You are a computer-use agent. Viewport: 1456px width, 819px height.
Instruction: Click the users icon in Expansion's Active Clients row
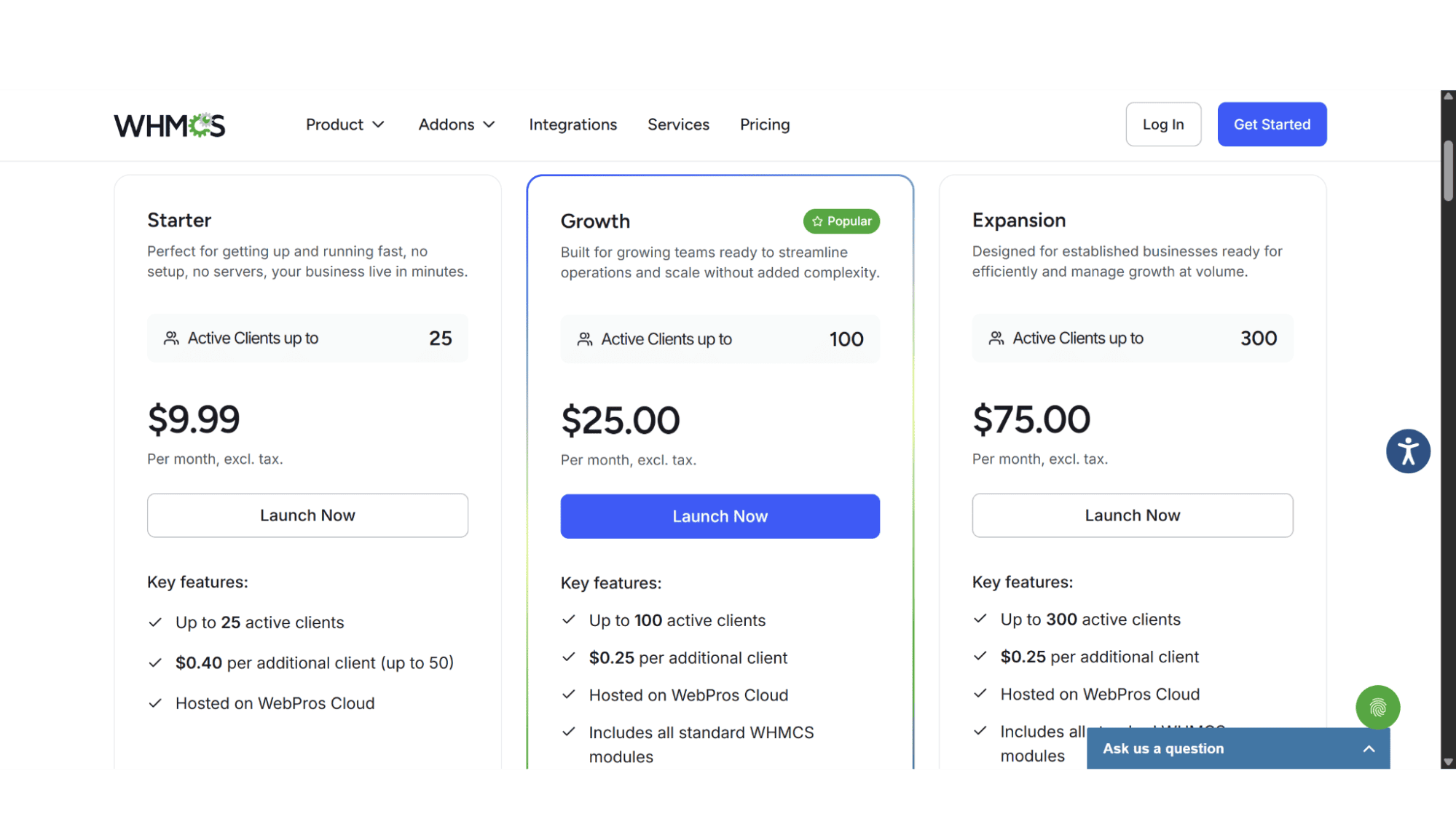(996, 339)
